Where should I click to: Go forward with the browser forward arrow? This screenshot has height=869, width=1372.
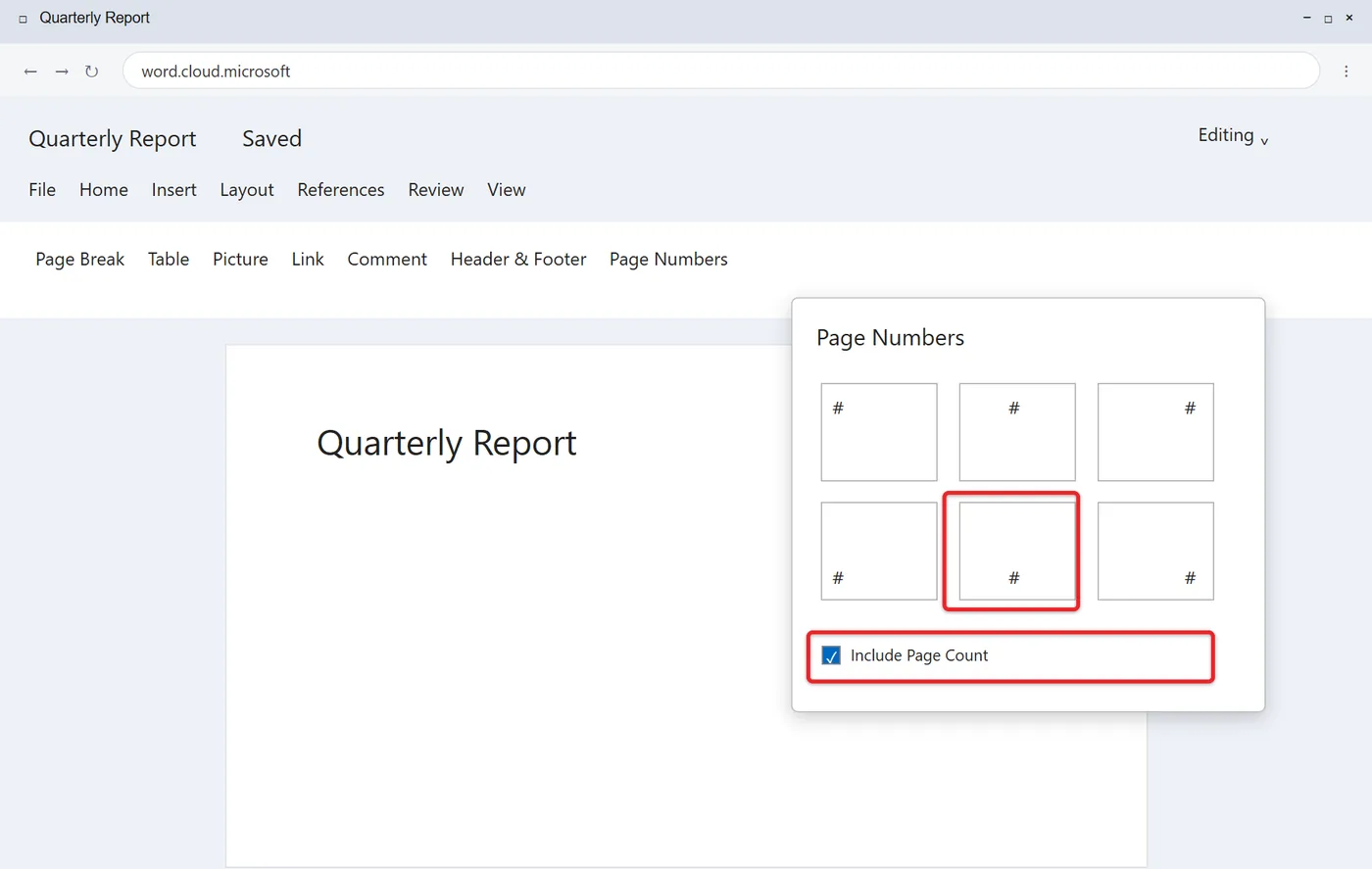pos(62,72)
